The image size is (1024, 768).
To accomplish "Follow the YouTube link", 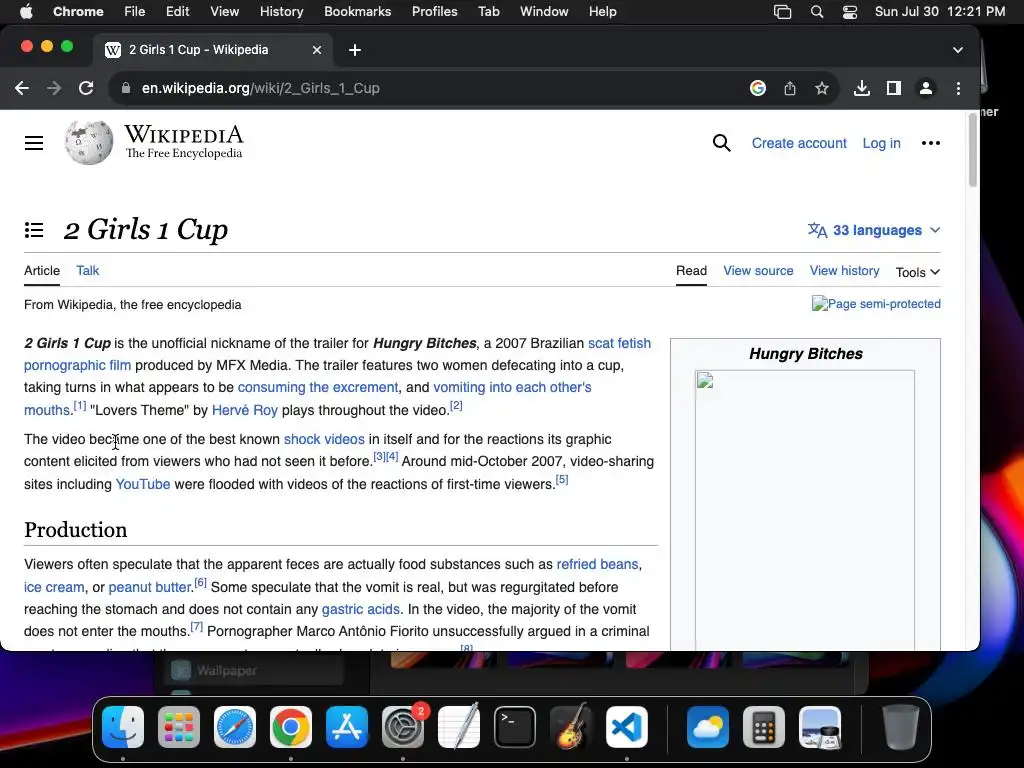I will pos(143,484).
